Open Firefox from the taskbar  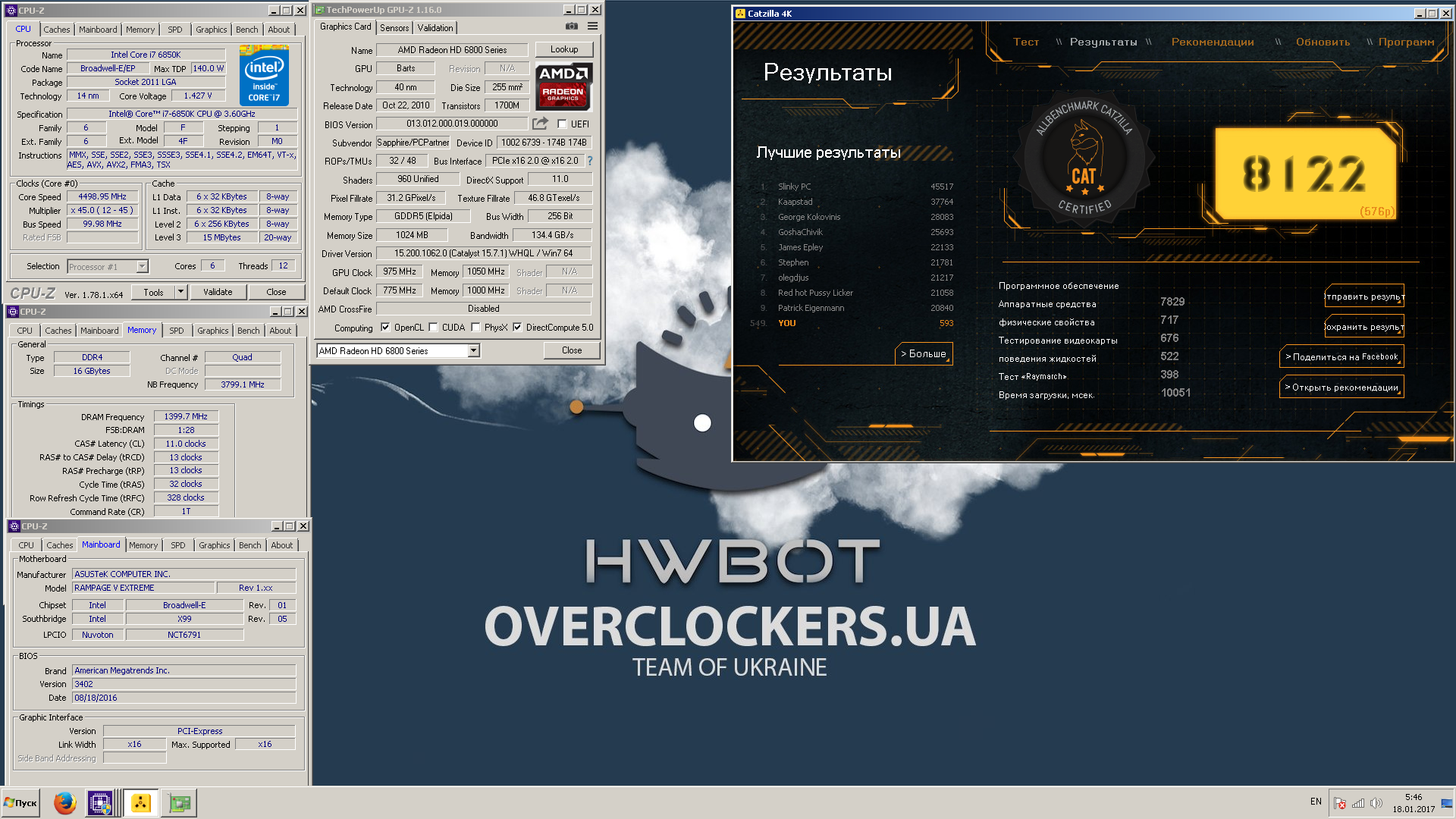pos(65,803)
